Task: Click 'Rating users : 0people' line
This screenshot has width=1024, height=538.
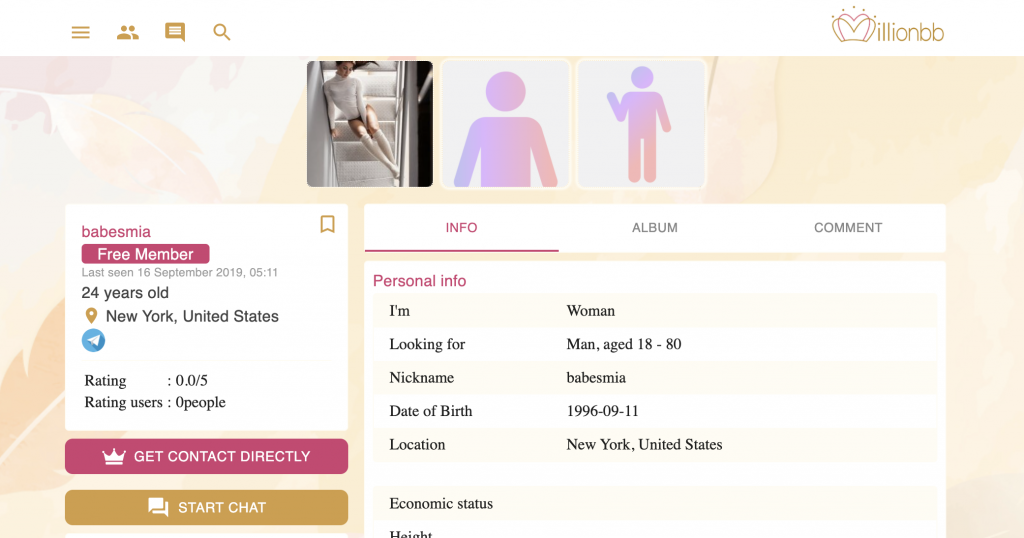Action: [155, 402]
